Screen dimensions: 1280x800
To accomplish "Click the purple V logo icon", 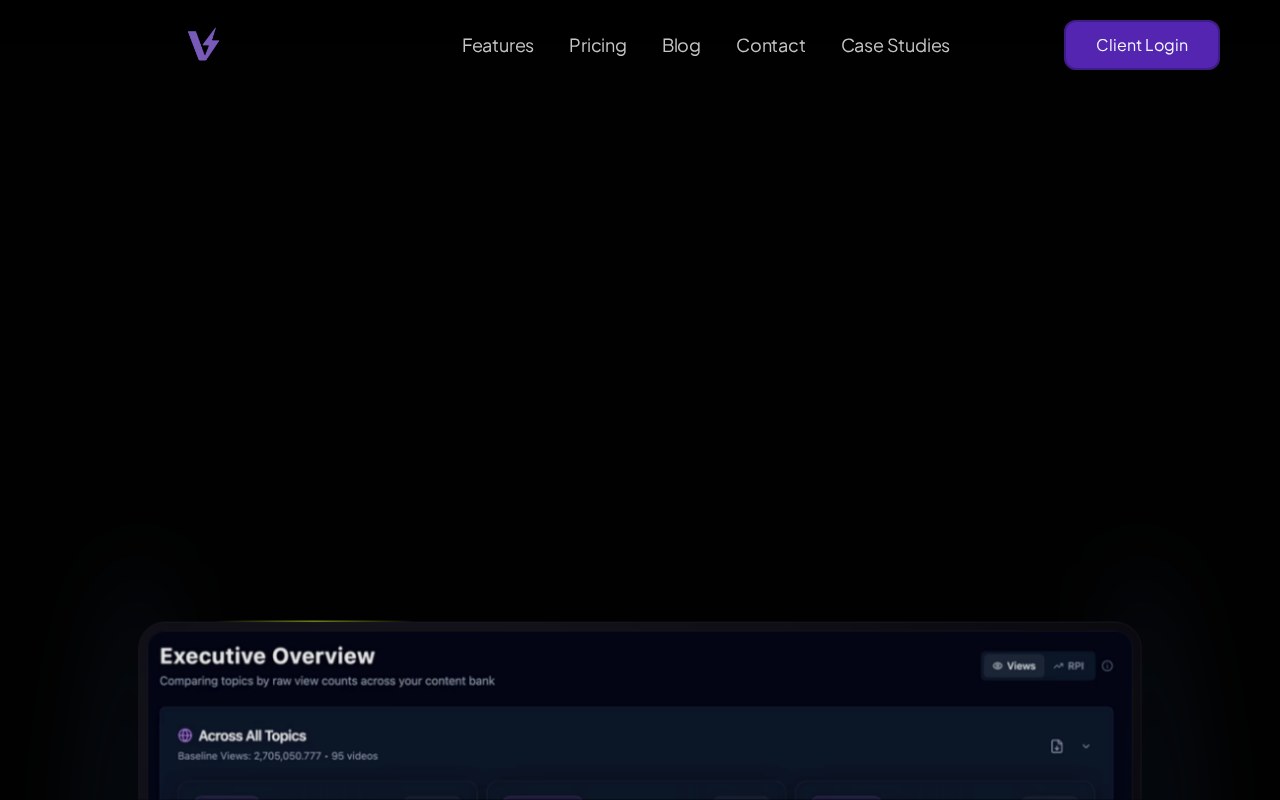I will click(x=203, y=45).
